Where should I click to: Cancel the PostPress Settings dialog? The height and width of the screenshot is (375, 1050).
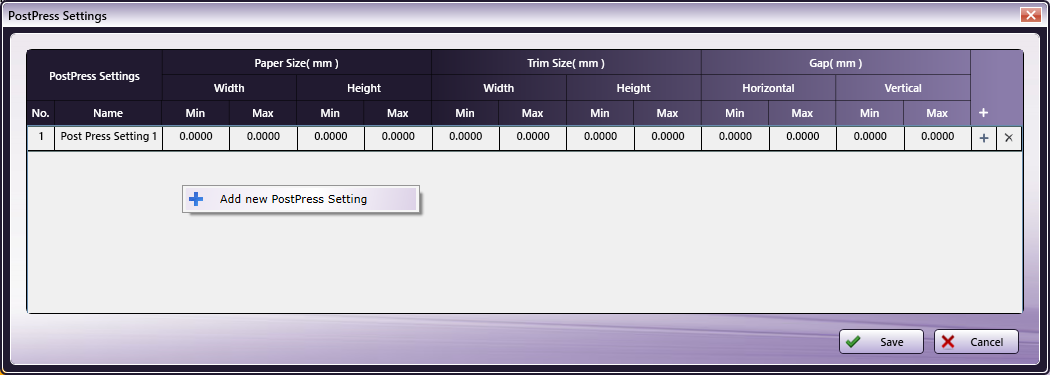pyautogui.click(x=976, y=342)
